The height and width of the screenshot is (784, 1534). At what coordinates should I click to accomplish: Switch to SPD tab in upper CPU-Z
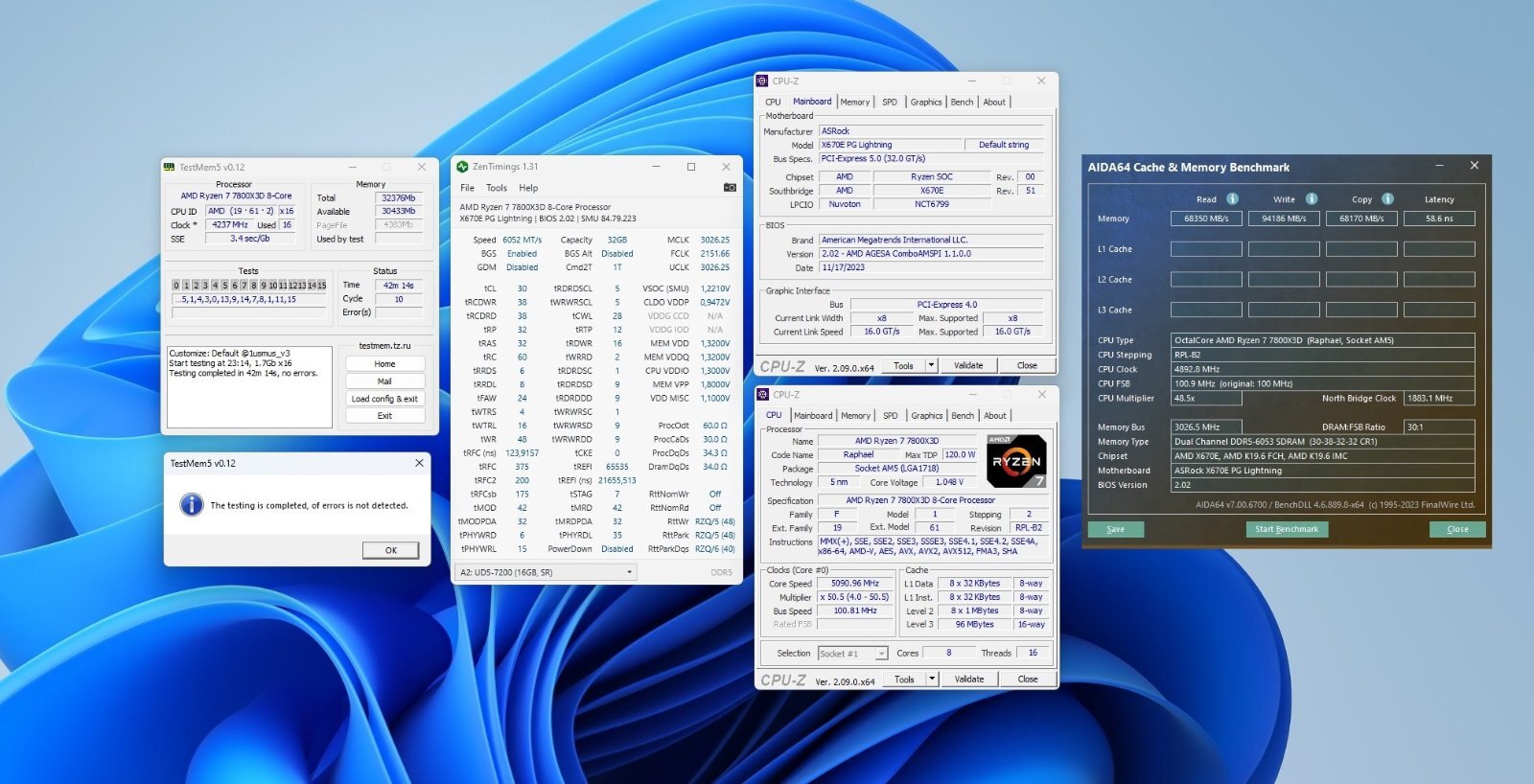click(890, 102)
